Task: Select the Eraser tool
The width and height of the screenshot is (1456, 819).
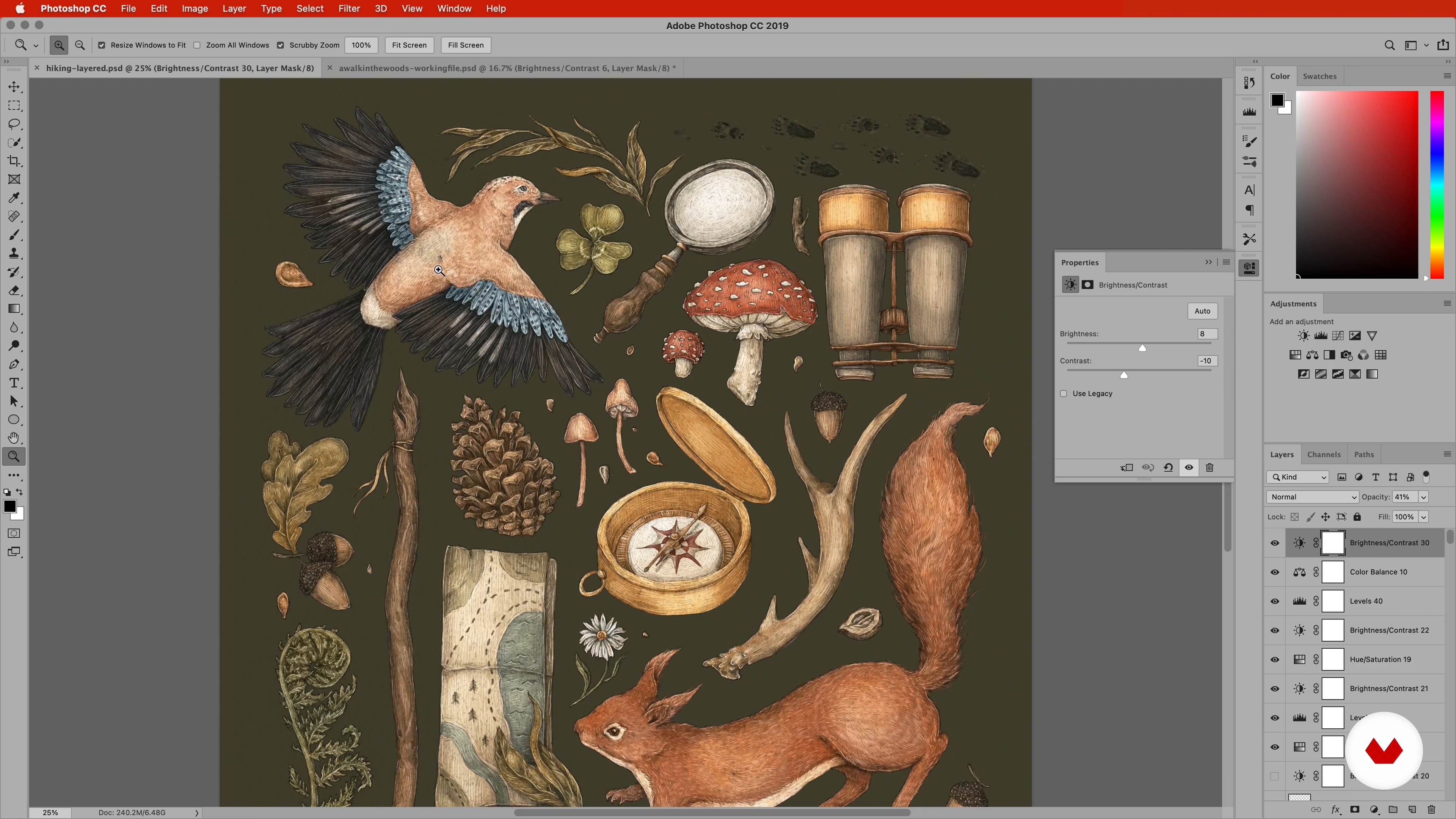Action: pos(14,290)
